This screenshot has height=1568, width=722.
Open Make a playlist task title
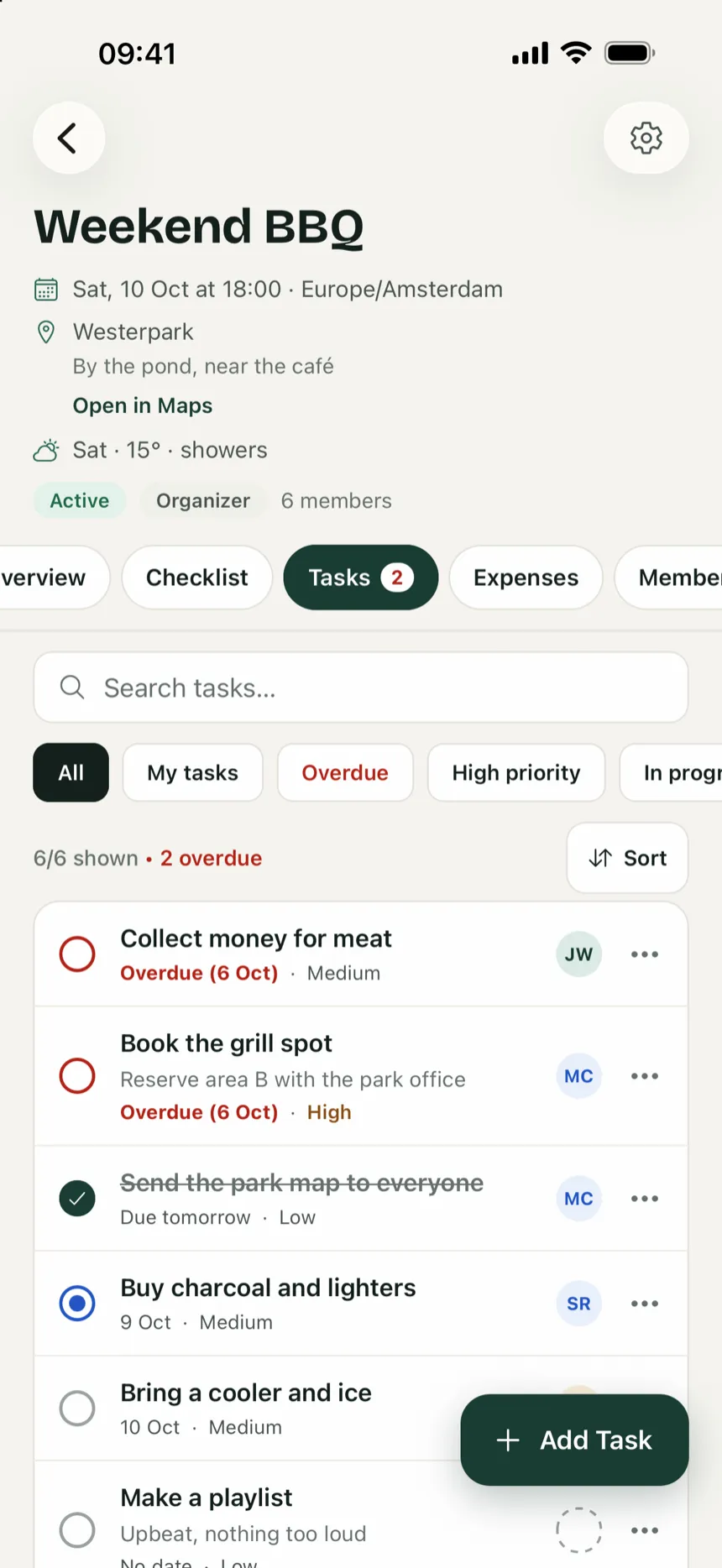click(x=207, y=1497)
